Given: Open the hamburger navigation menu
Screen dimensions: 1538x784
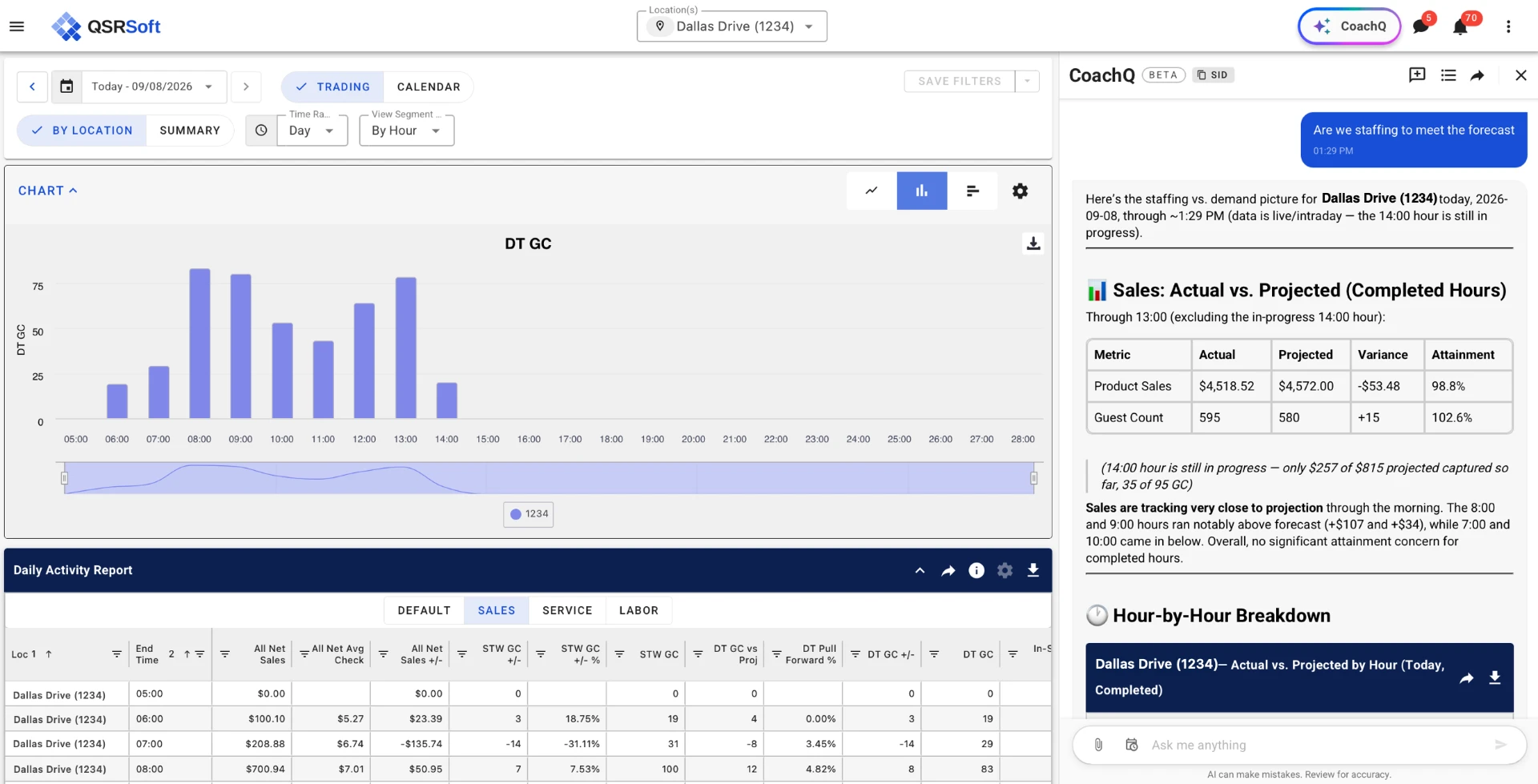Looking at the screenshot, I should [17, 26].
